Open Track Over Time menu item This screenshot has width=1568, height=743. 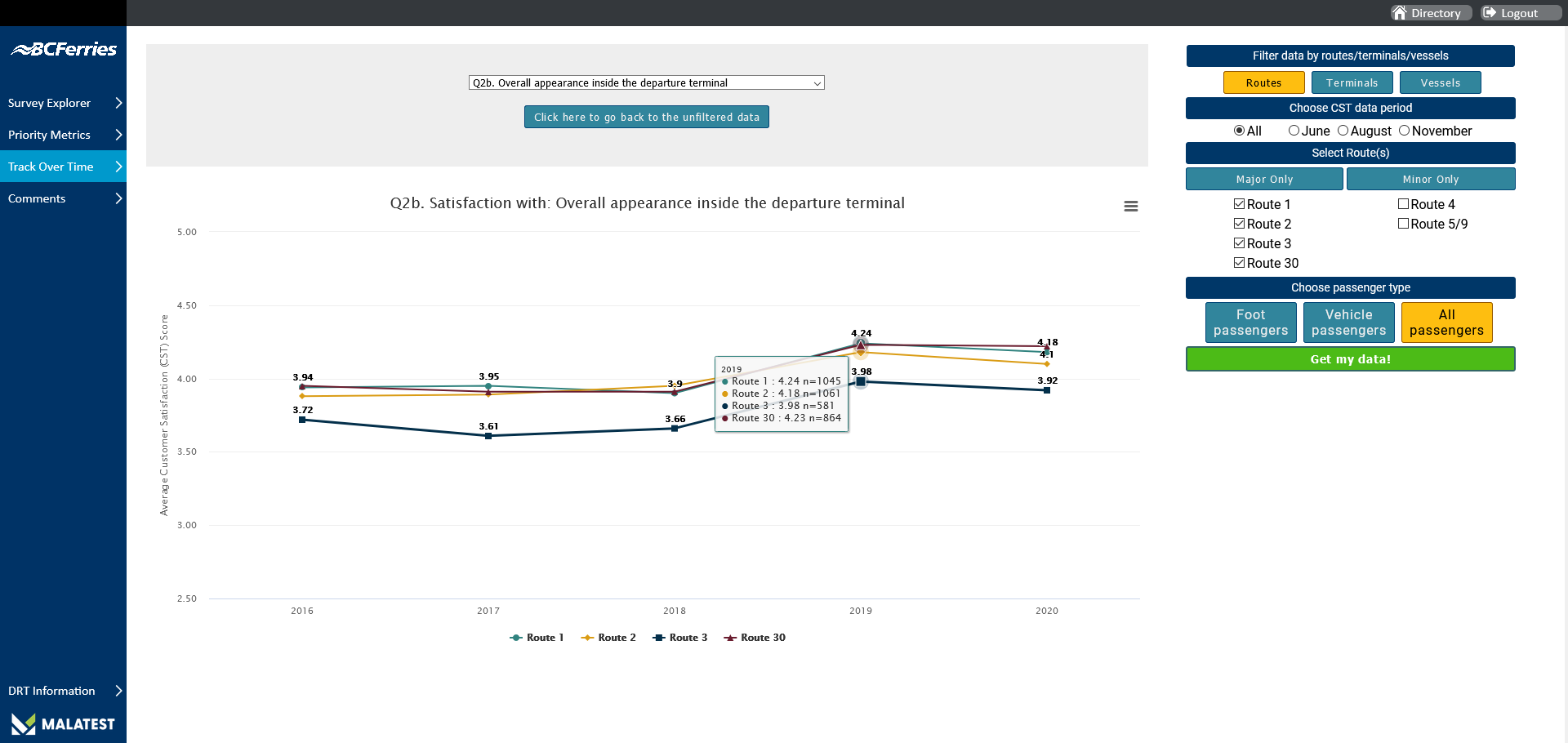63,167
